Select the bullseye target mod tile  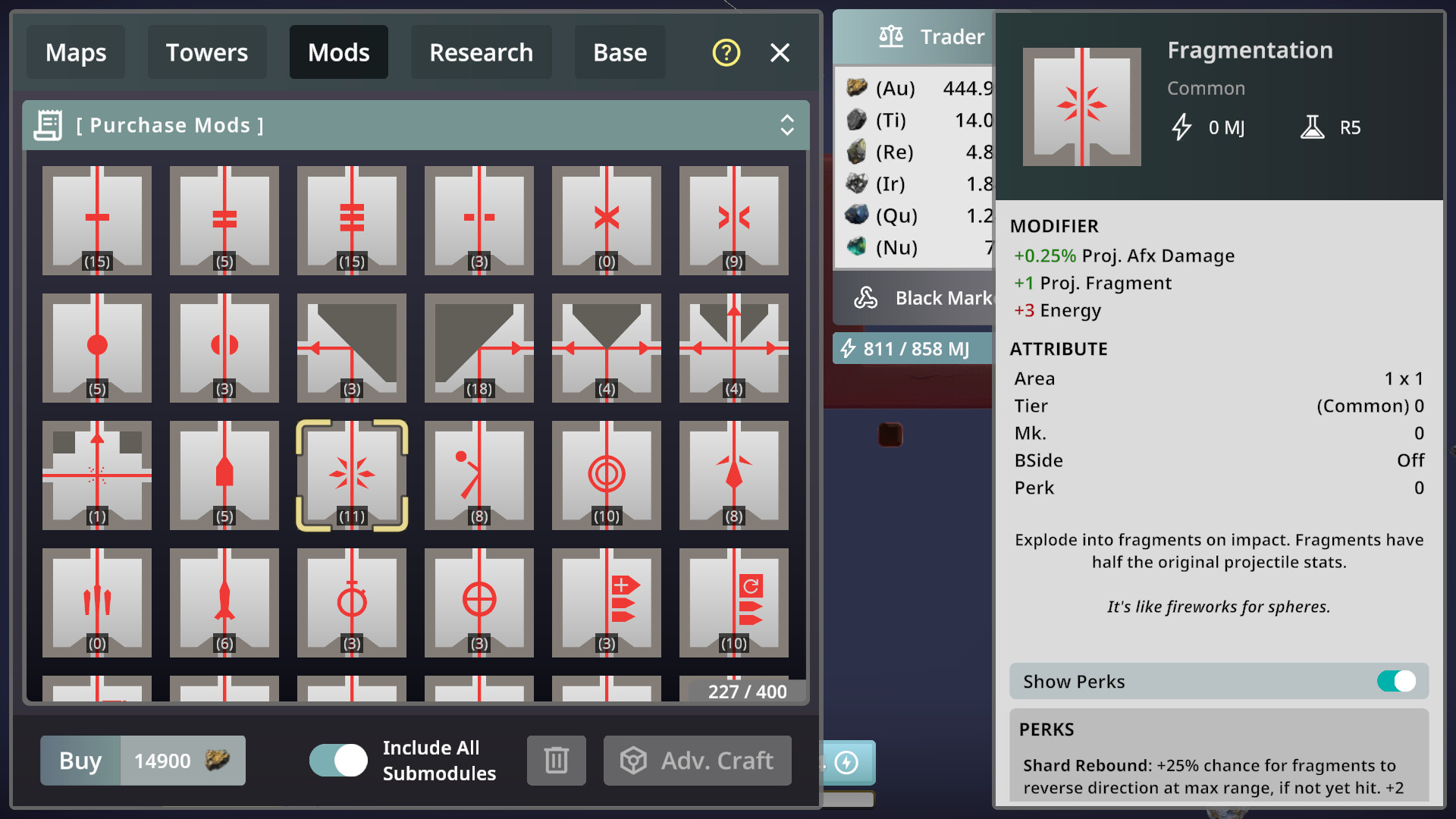pyautogui.click(x=607, y=475)
